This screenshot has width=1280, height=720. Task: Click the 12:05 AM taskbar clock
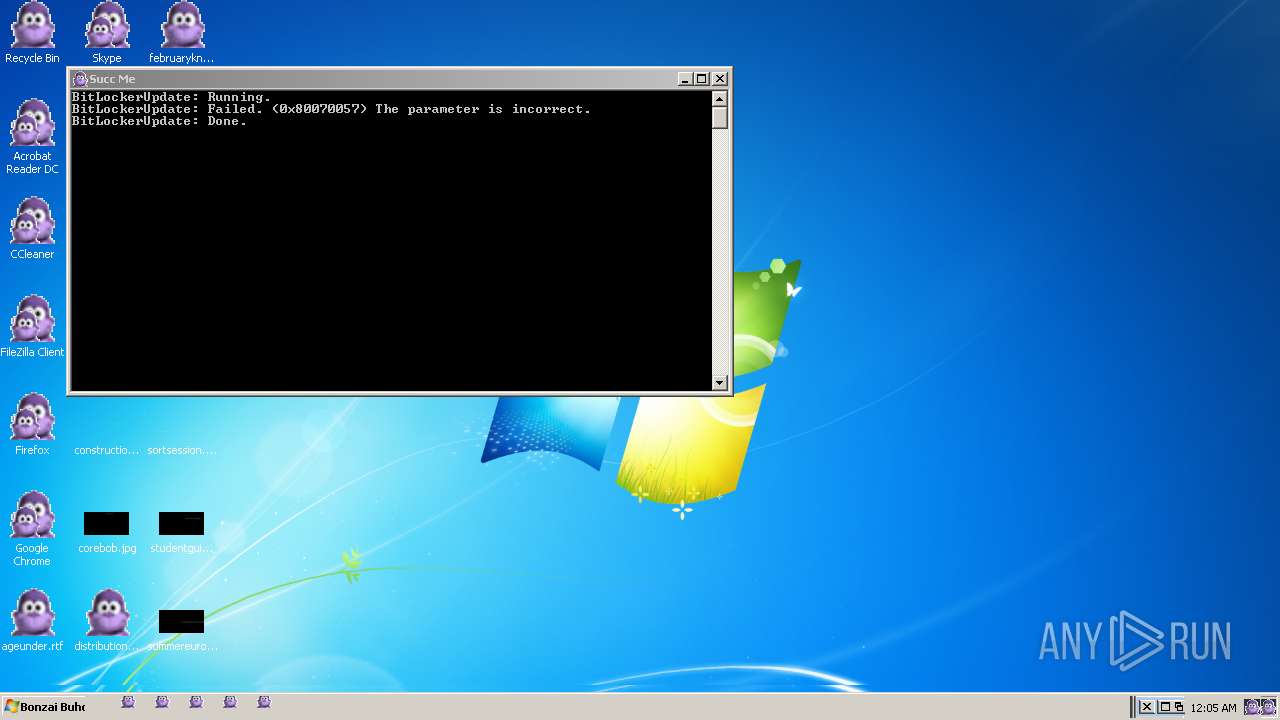coord(1213,708)
